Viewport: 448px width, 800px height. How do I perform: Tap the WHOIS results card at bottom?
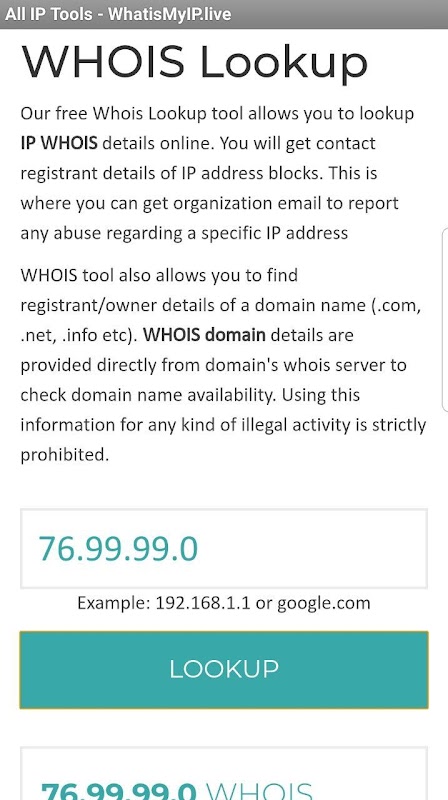pos(224,774)
